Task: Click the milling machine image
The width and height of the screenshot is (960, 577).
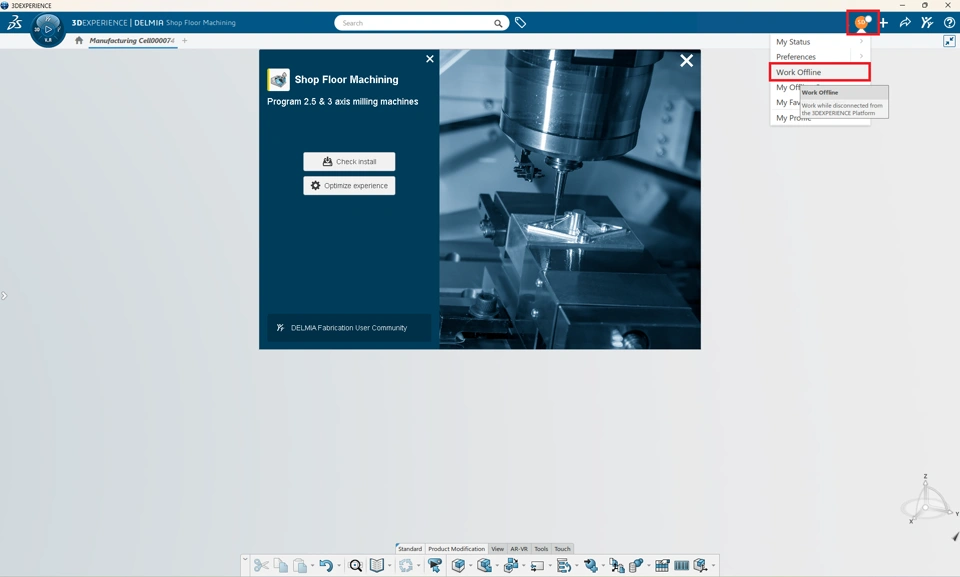Action: click(x=570, y=200)
